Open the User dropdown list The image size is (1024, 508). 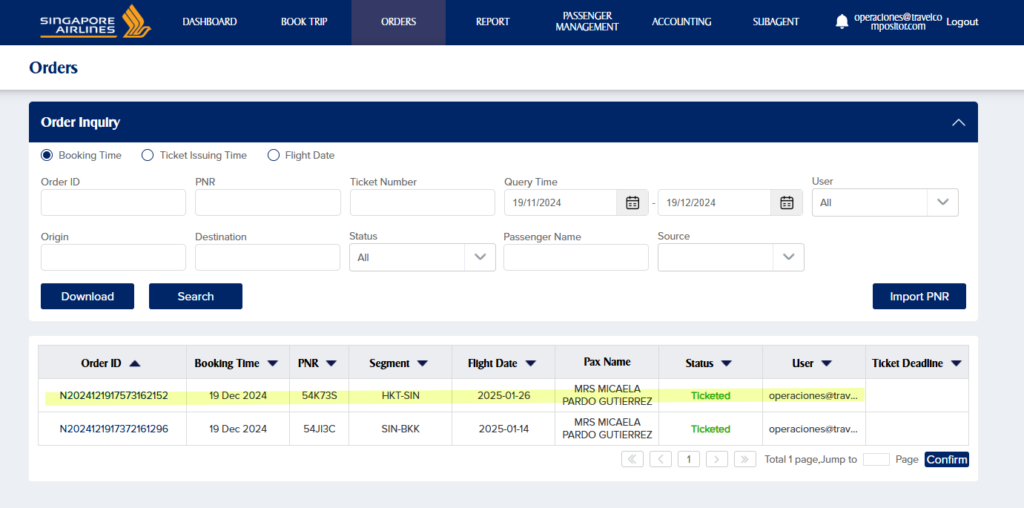pos(942,202)
